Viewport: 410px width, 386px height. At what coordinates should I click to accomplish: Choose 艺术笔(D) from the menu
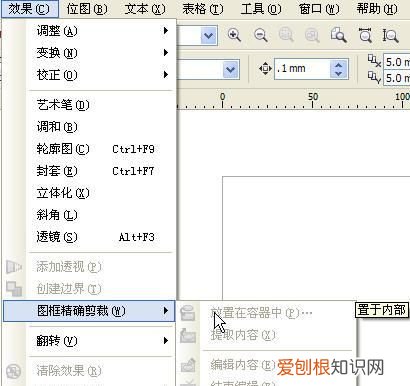(89, 105)
